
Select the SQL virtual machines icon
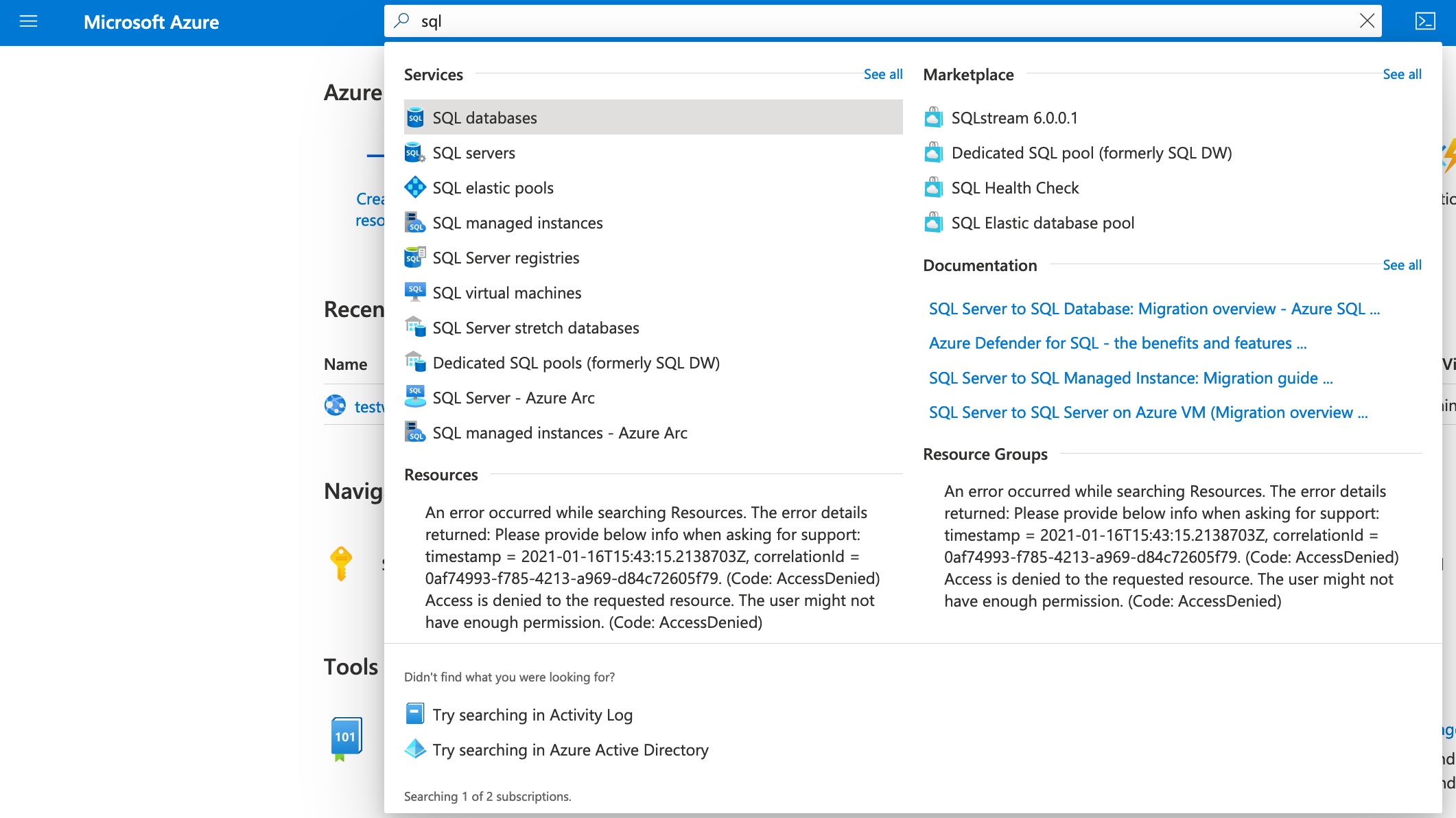point(414,293)
